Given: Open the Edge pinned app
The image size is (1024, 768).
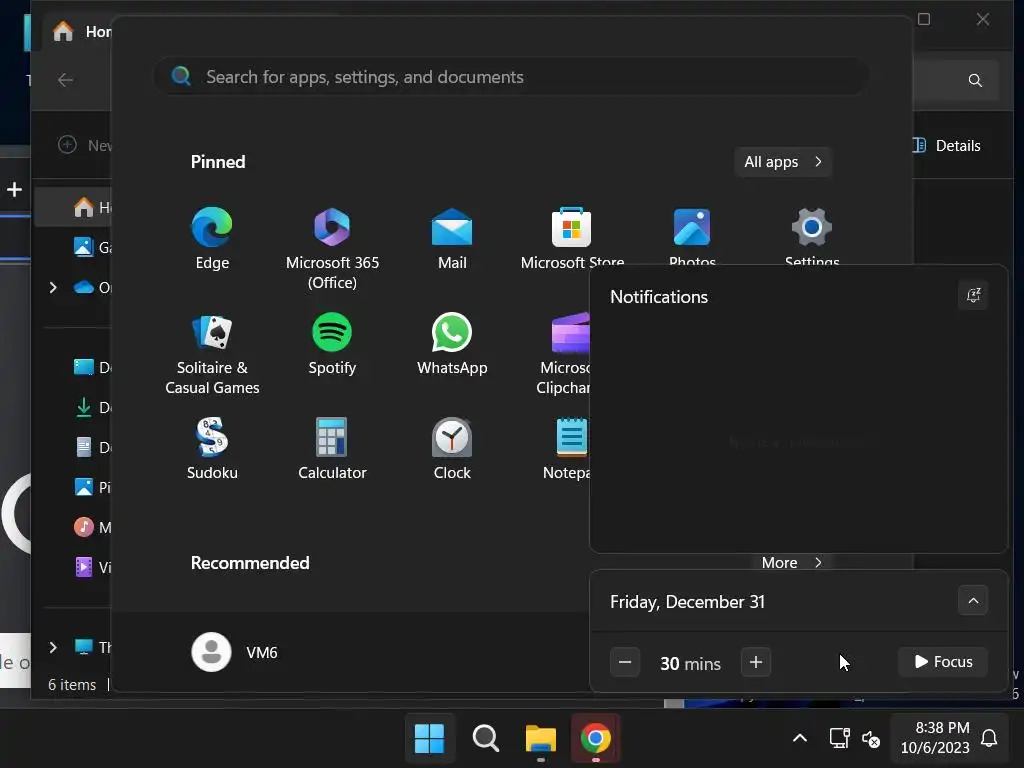Looking at the screenshot, I should [x=212, y=238].
